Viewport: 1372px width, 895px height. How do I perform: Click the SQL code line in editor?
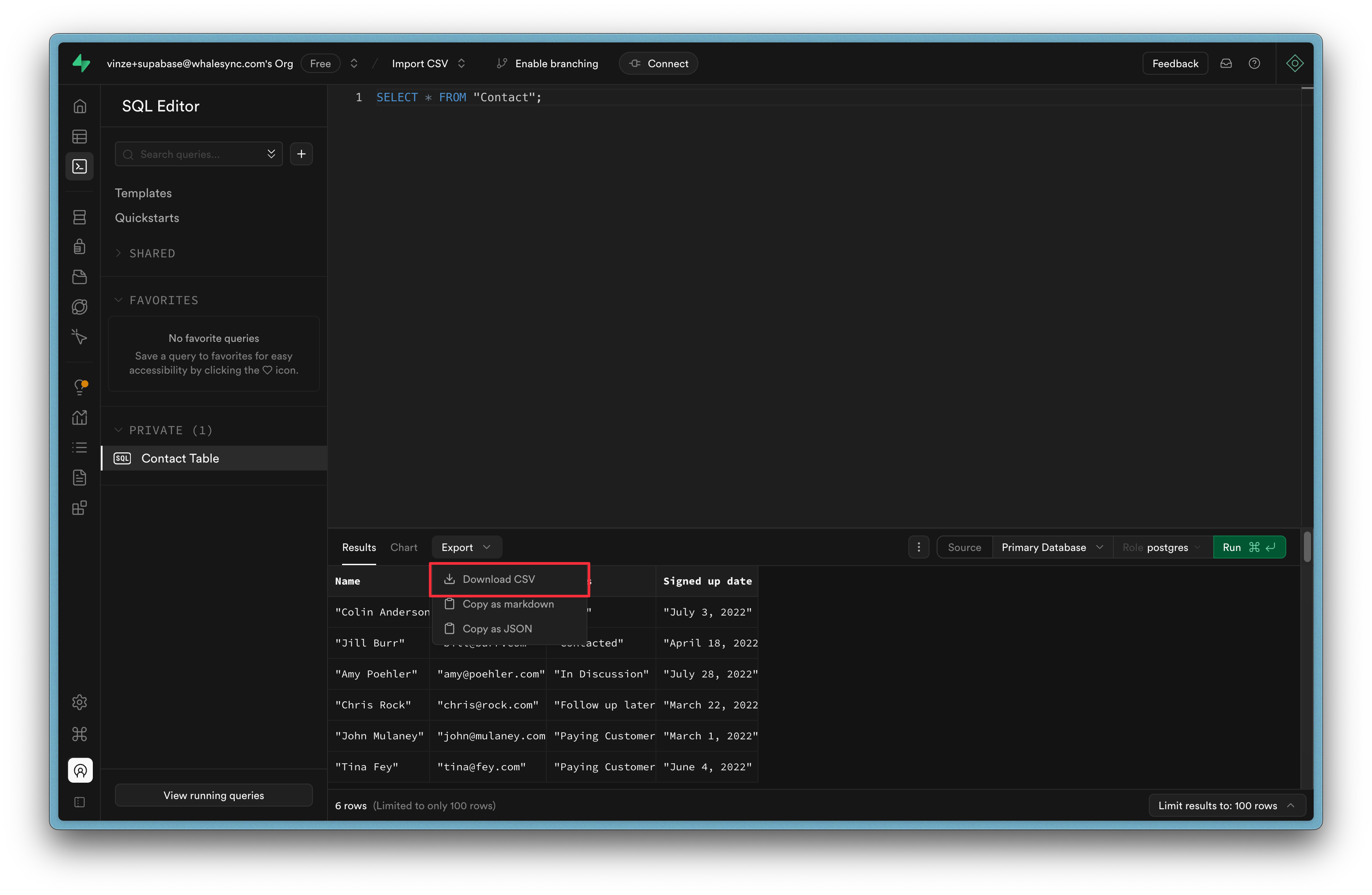(459, 97)
